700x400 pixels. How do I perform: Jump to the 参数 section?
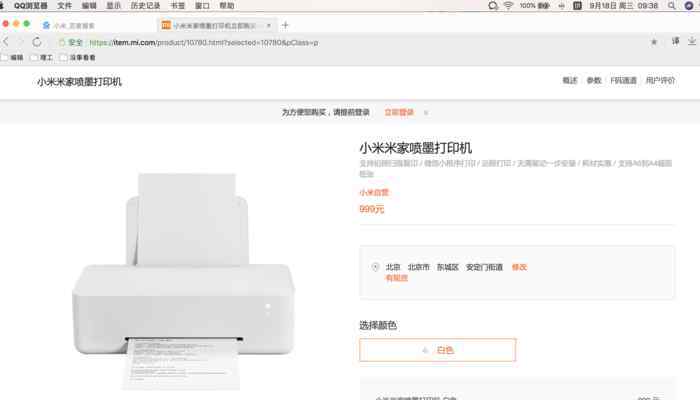(x=594, y=80)
